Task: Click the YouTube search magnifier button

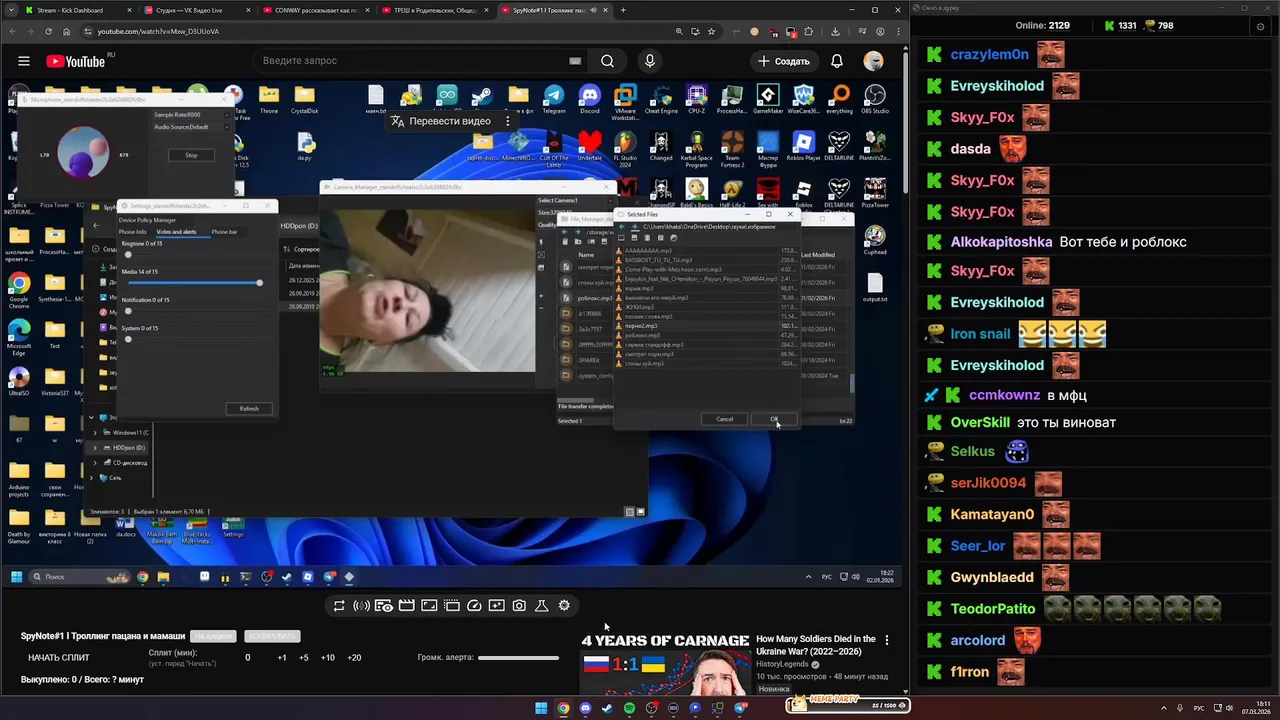Action: coord(607,61)
